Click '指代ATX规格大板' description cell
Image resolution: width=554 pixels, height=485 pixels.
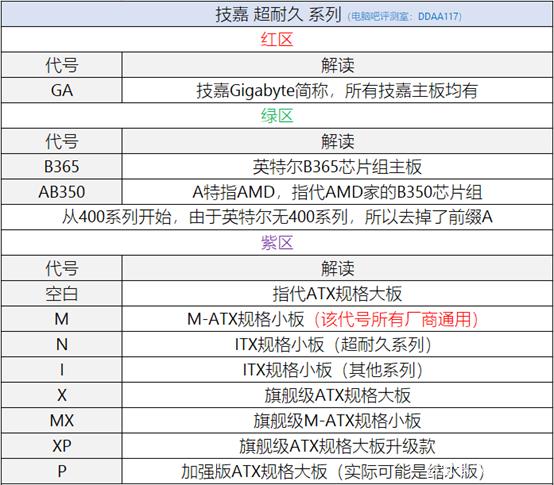337,294
